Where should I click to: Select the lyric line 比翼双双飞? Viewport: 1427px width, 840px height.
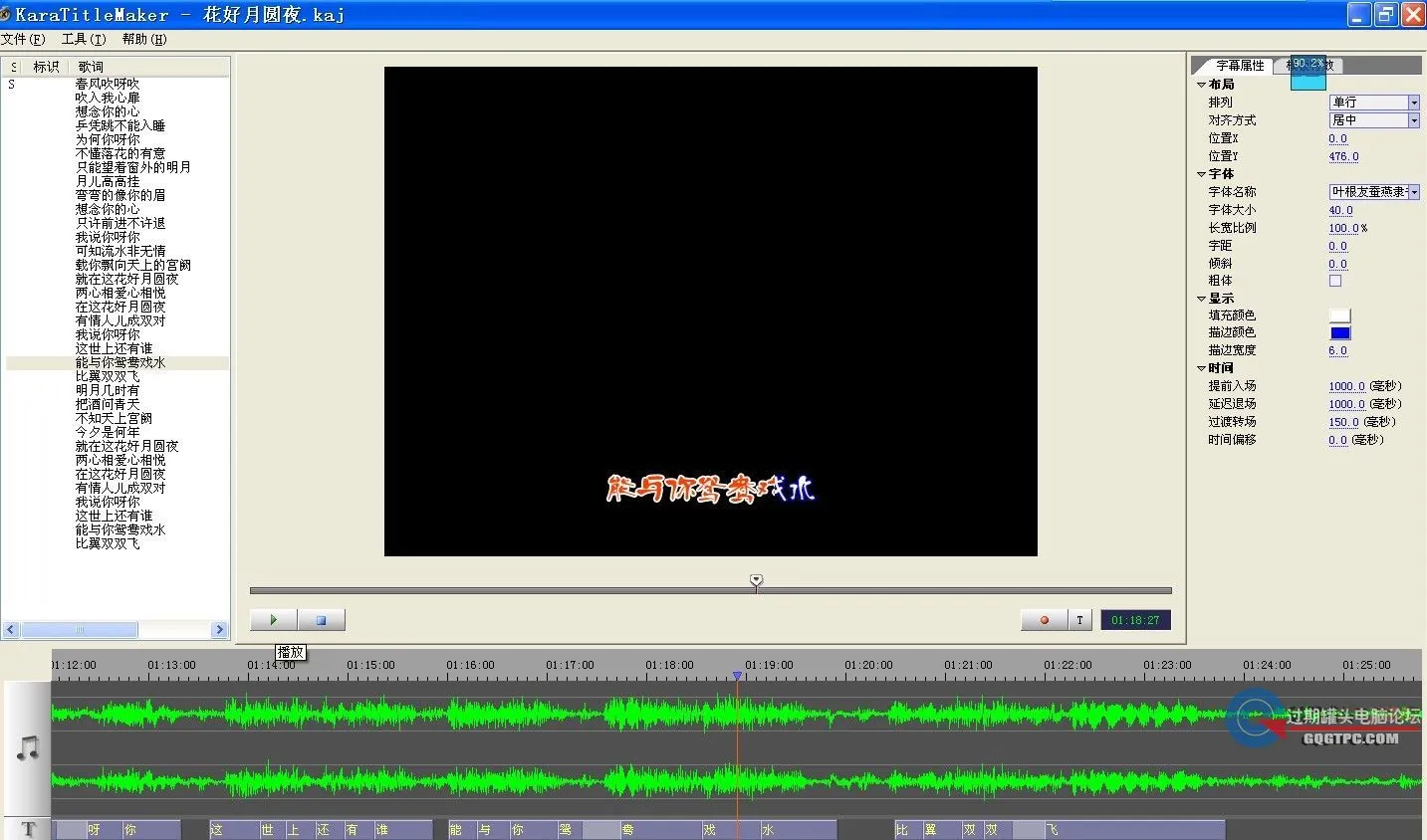[x=107, y=375]
